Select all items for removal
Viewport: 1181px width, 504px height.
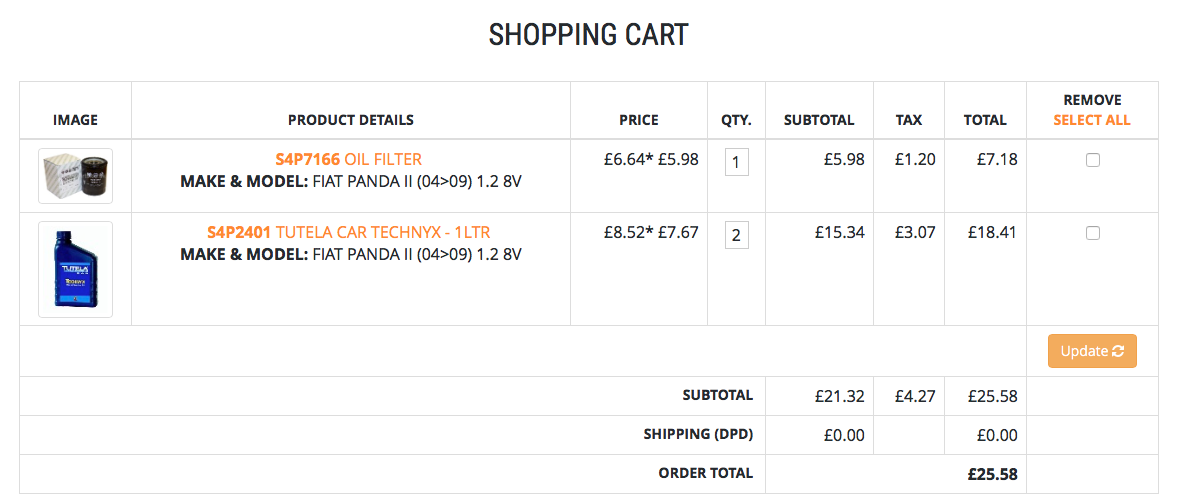pos(1091,121)
